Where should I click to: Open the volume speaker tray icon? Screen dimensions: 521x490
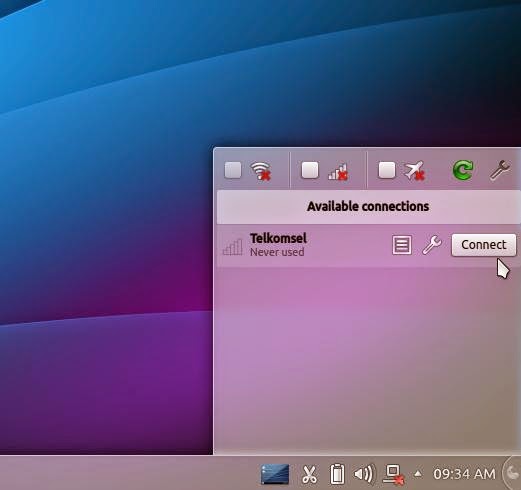point(364,474)
